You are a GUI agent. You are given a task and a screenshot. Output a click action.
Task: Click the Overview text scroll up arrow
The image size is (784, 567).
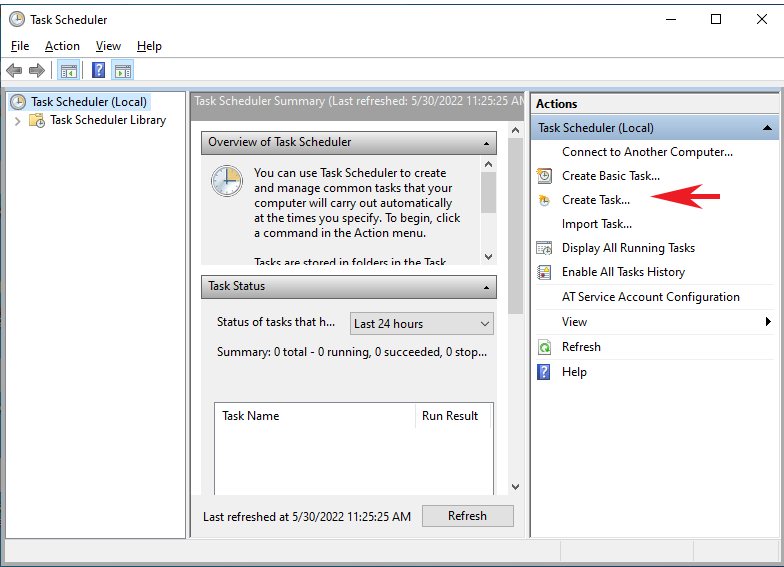click(488, 164)
